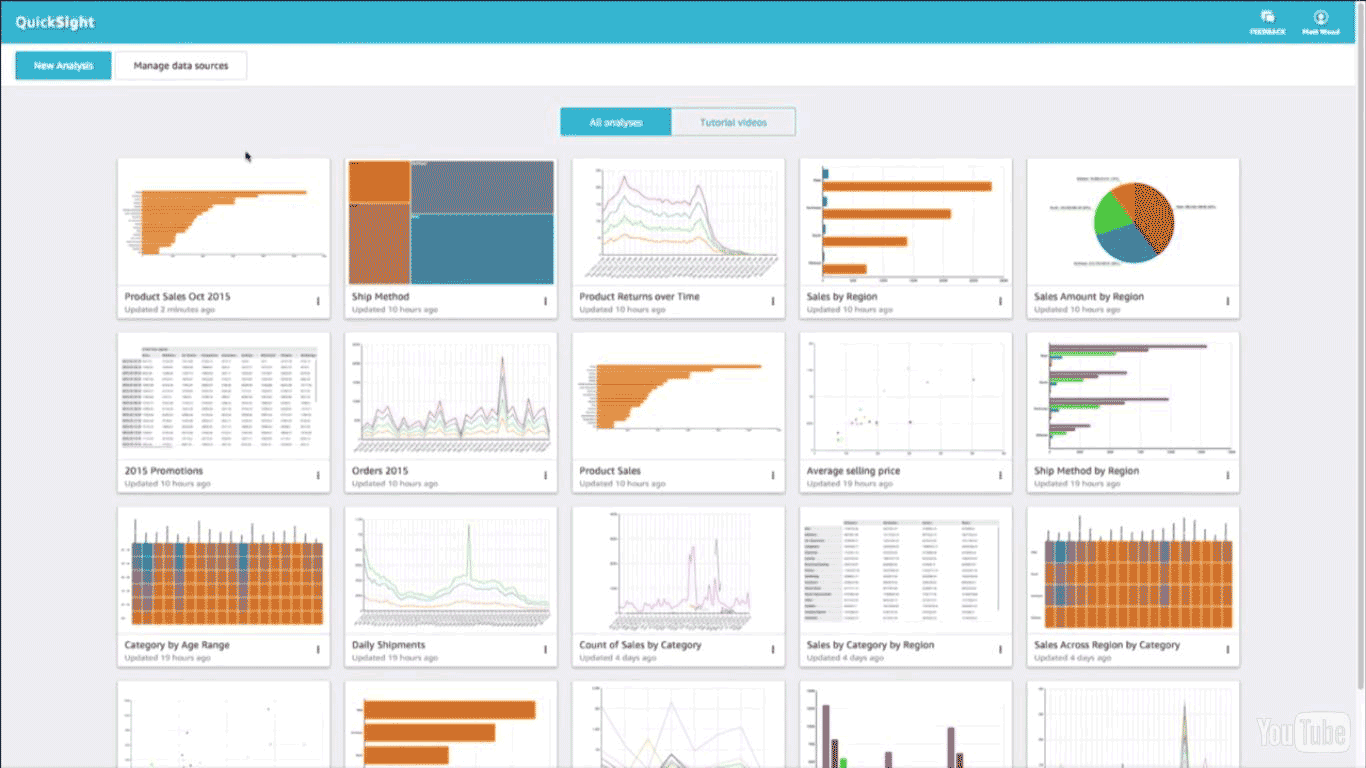Open options menu for Ship Method
Screen dimensions: 1366x768
pyautogui.click(x=545, y=301)
